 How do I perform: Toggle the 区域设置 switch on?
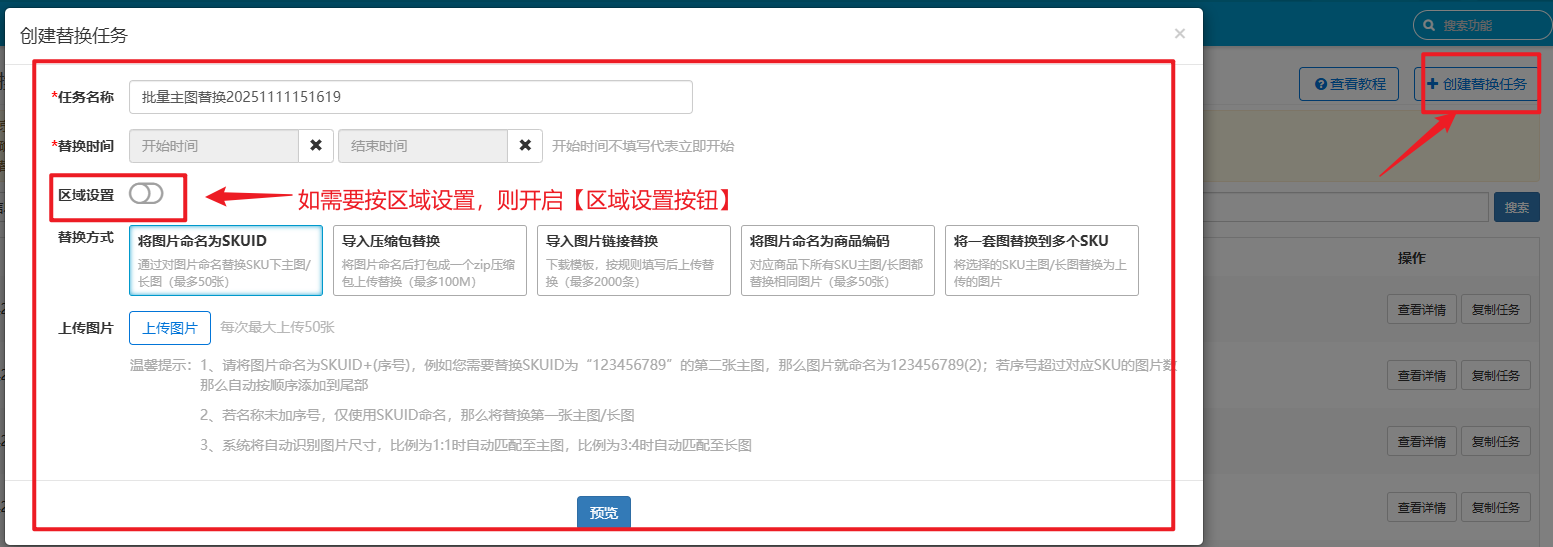click(x=146, y=194)
